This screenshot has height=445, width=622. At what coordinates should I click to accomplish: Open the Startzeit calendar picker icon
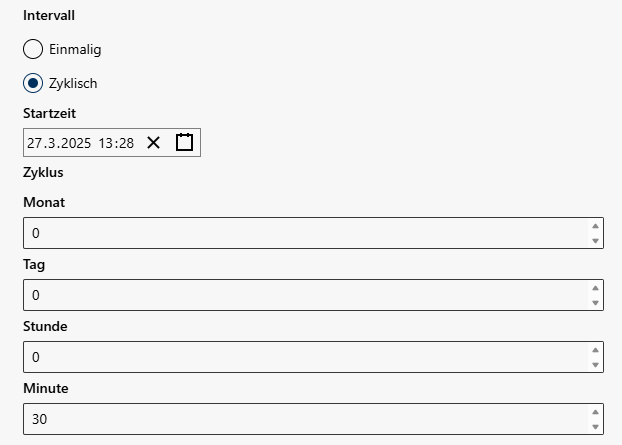184,142
